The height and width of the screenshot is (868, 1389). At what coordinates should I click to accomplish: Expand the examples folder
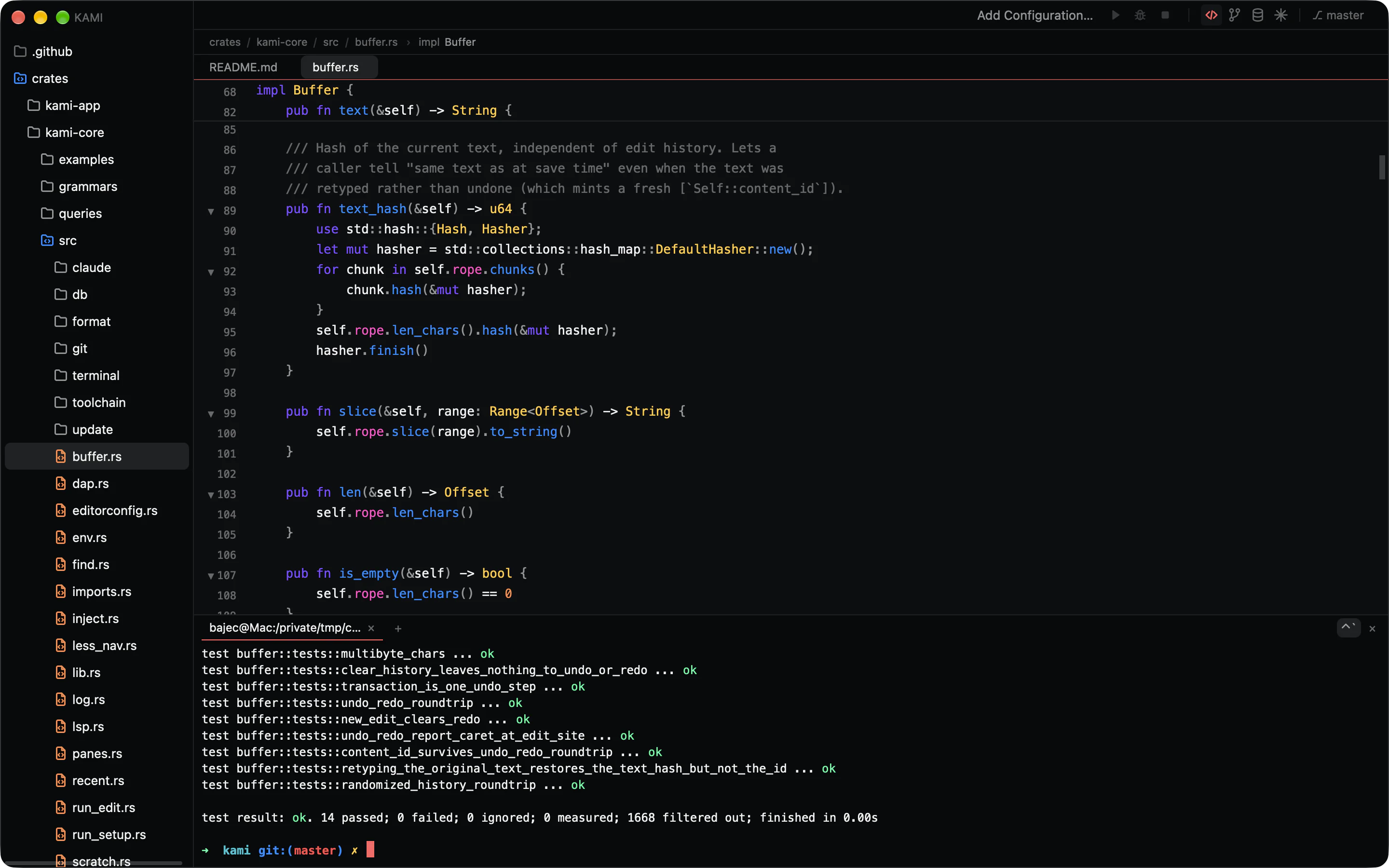pos(96,159)
